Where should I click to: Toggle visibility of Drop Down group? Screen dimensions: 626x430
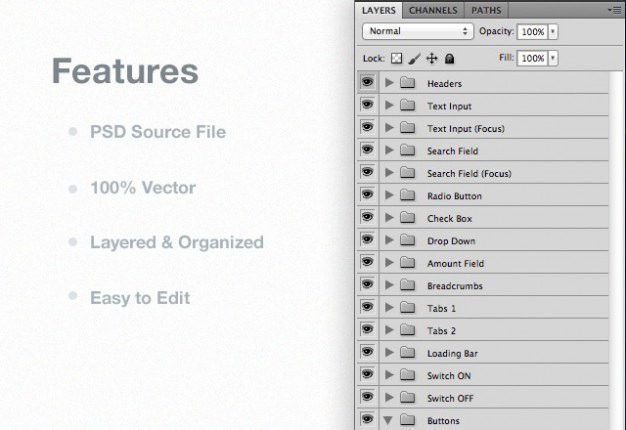coord(367,239)
